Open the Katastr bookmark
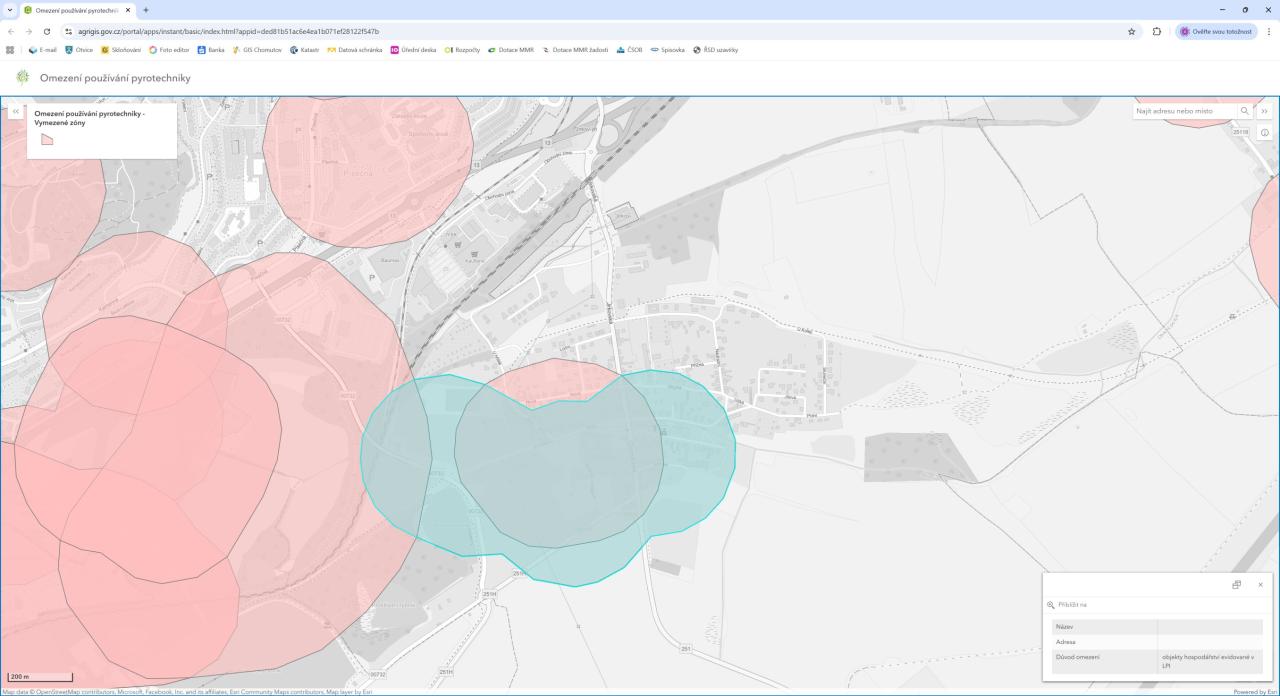The width and height of the screenshot is (1280, 696). [304, 49]
